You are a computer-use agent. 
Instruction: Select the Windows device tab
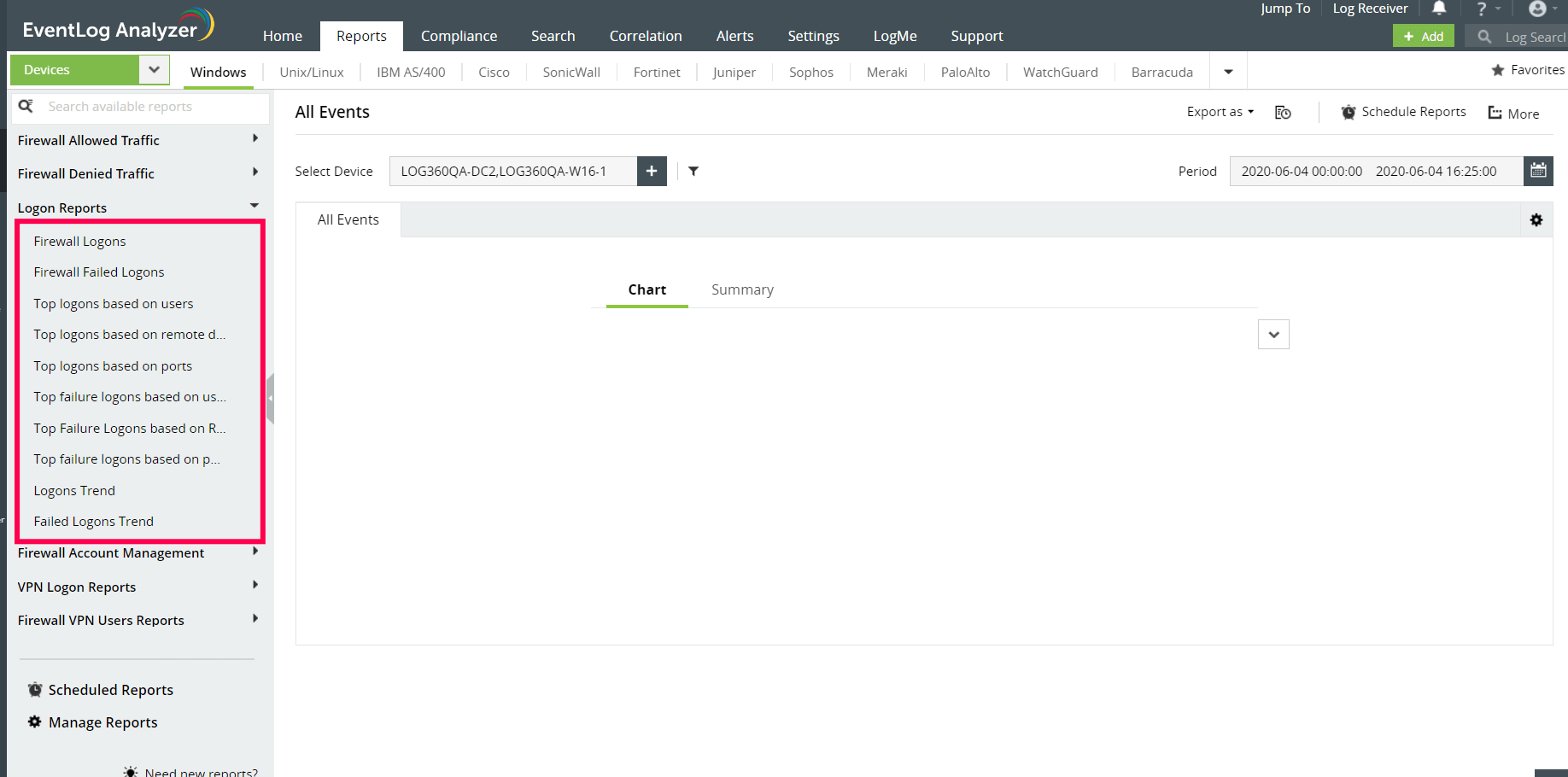(219, 73)
